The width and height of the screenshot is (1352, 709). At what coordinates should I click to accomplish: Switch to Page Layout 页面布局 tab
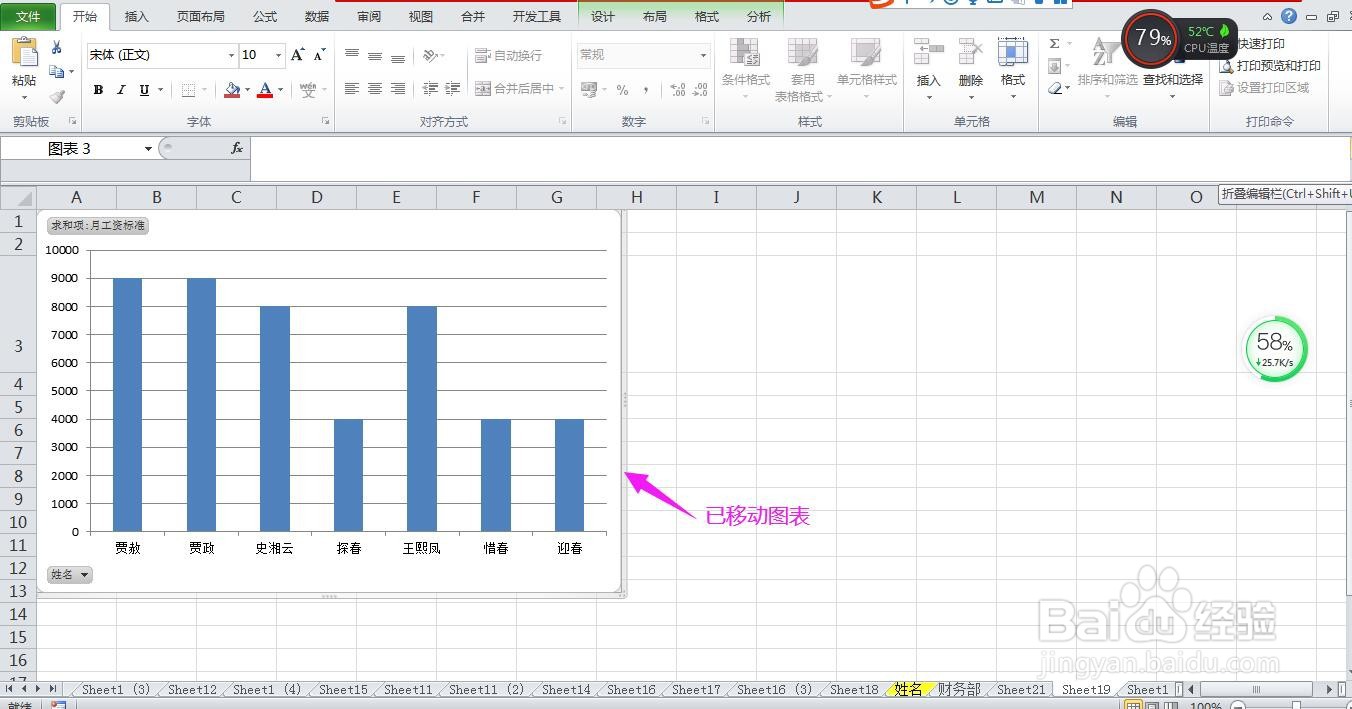(x=201, y=16)
